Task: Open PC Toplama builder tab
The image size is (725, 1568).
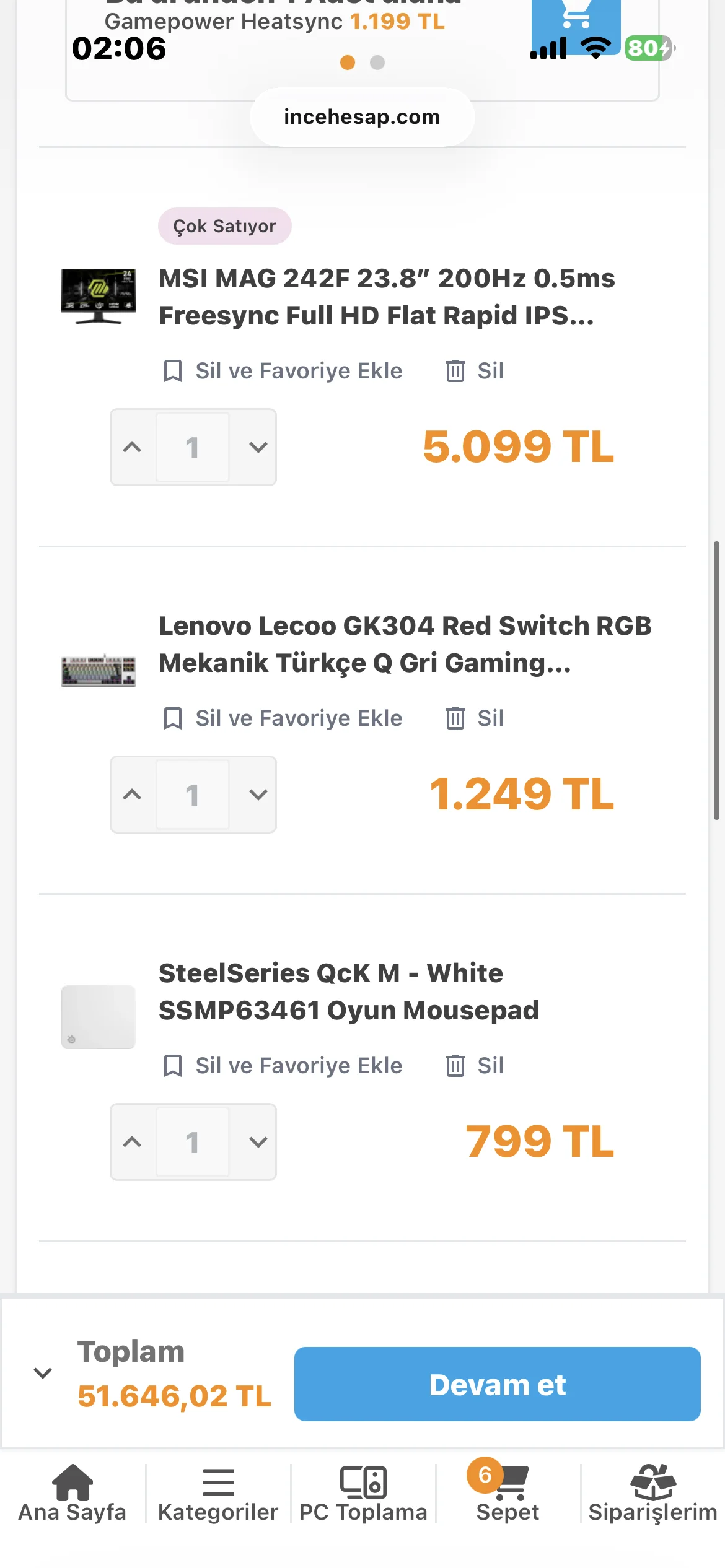Action: click(x=363, y=1492)
